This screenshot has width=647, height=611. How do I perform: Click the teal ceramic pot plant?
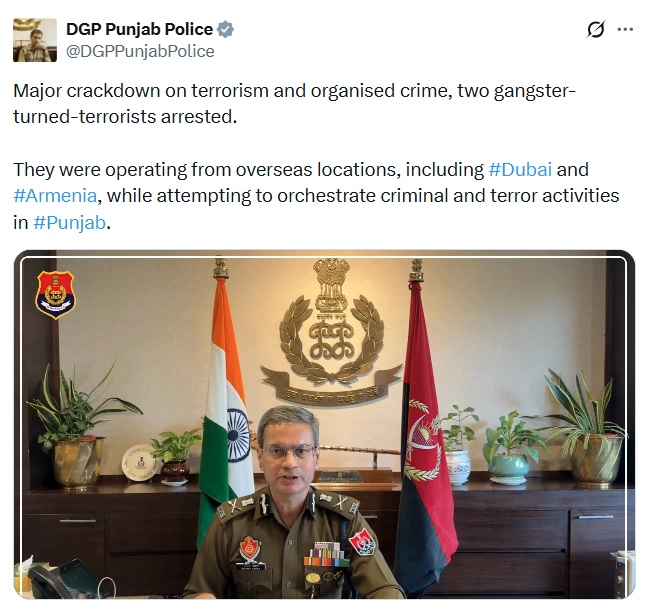[510, 448]
